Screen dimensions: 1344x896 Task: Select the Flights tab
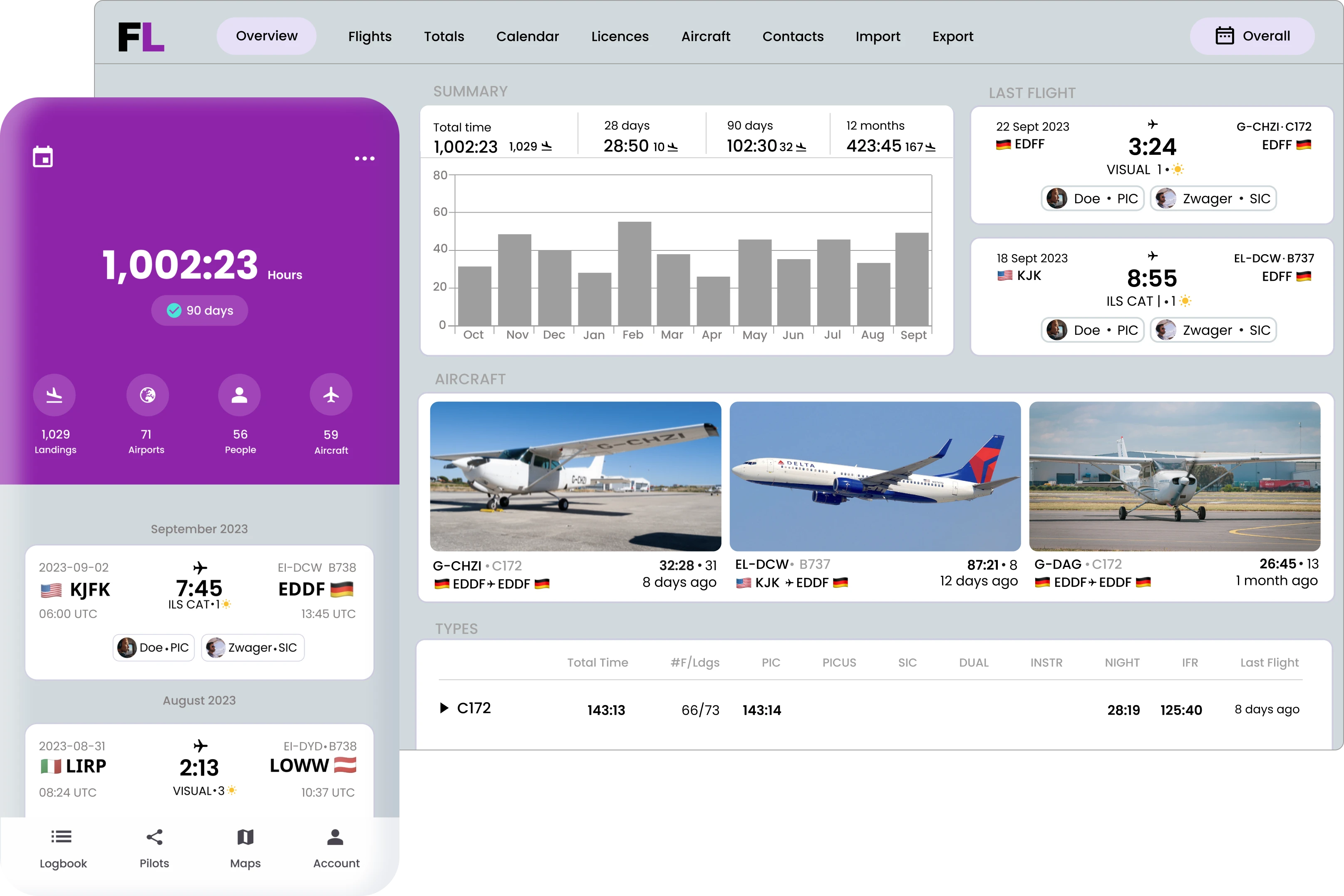pos(370,36)
